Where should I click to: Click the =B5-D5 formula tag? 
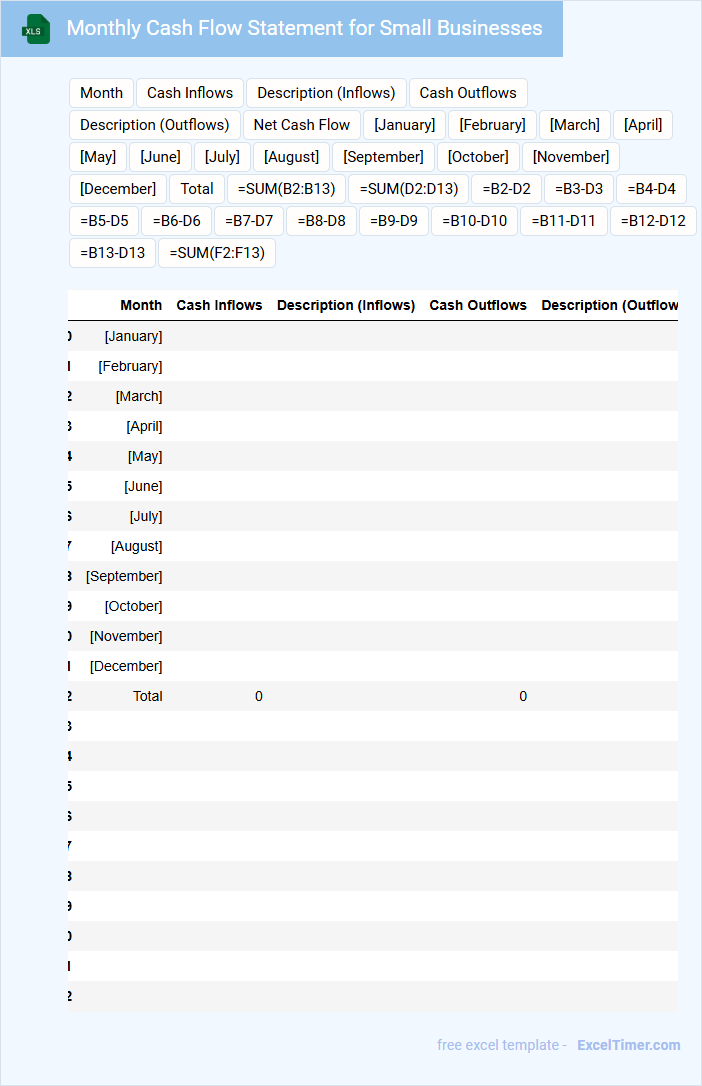105,220
